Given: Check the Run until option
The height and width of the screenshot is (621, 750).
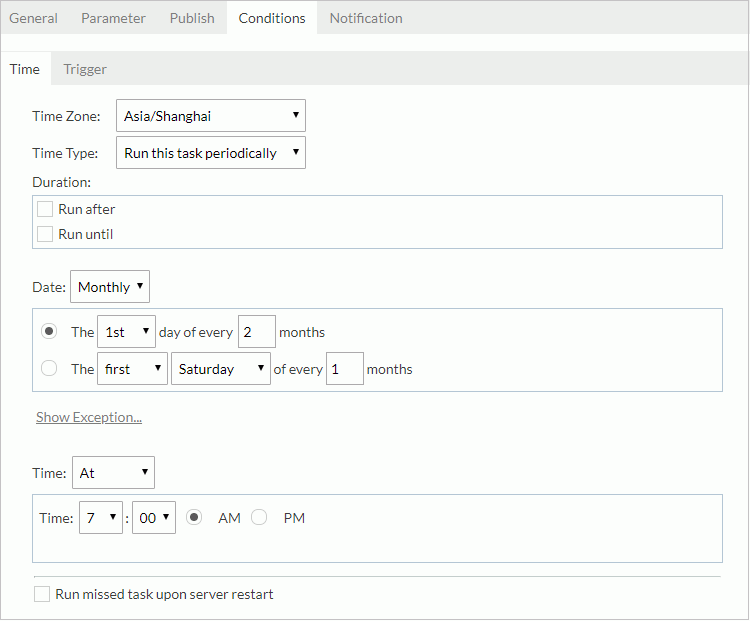Looking at the screenshot, I should coord(45,234).
